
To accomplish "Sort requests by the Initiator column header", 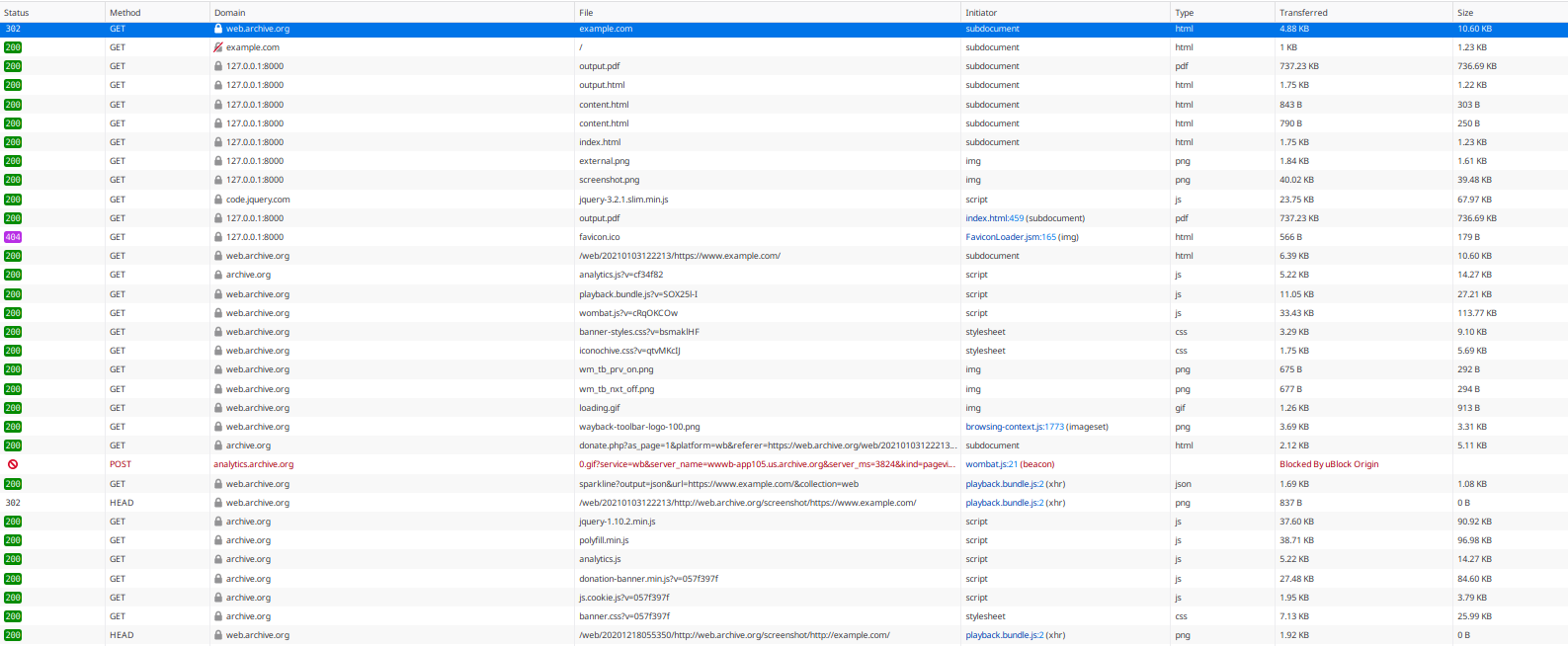I will 1066,13.
